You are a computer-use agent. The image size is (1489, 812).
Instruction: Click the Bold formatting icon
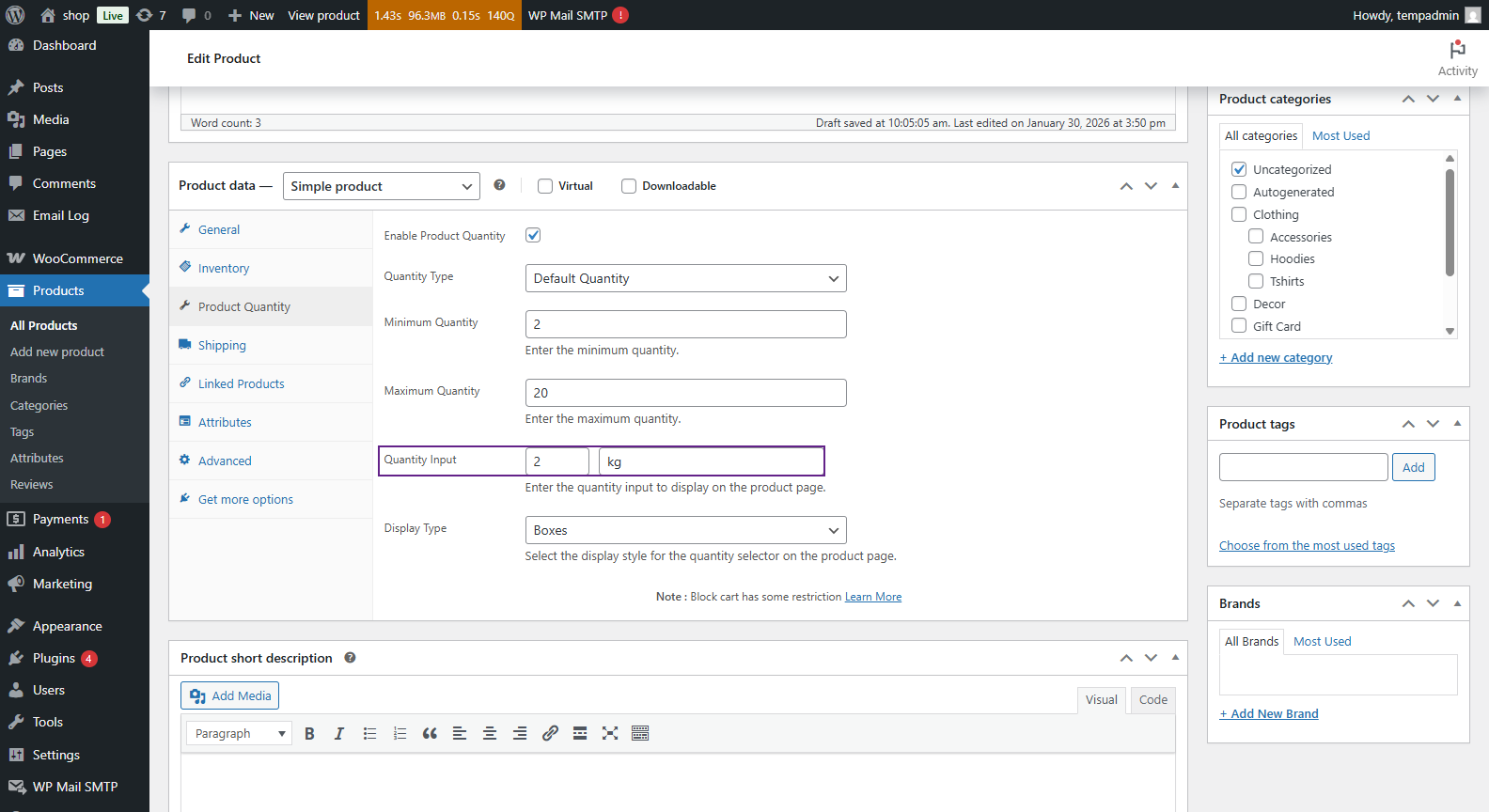coord(309,734)
